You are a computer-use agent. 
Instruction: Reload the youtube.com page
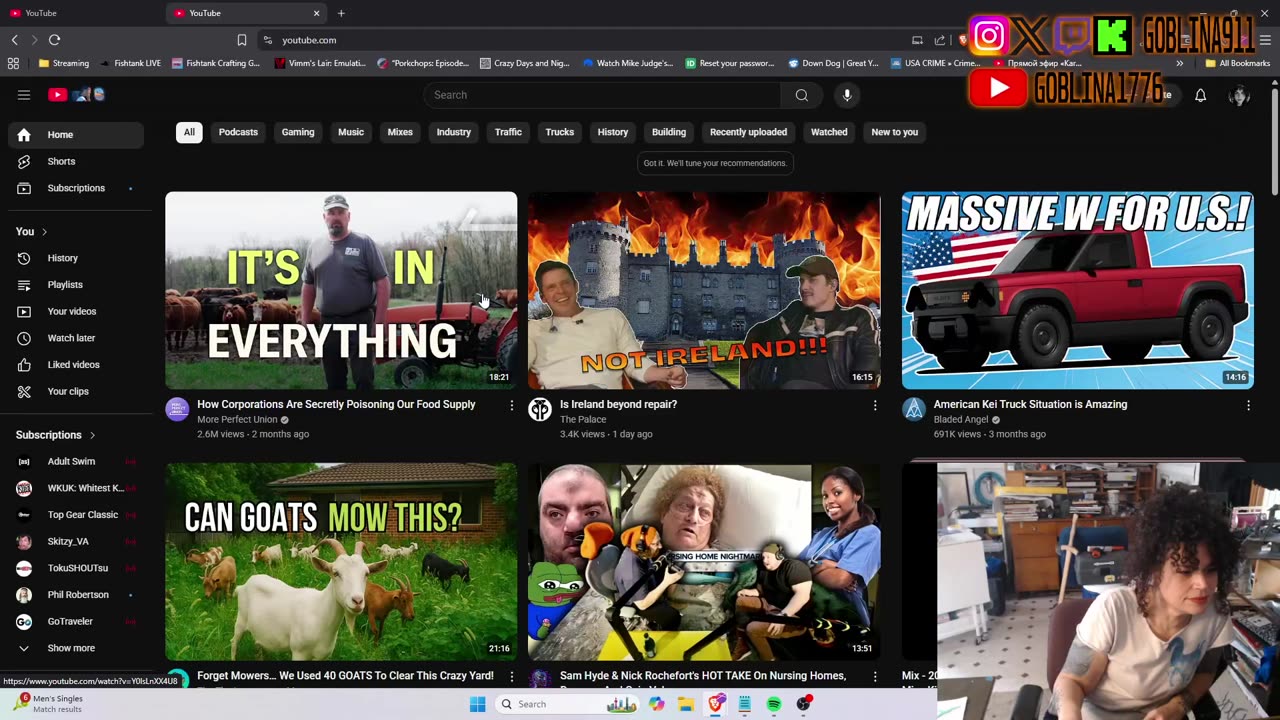point(55,40)
